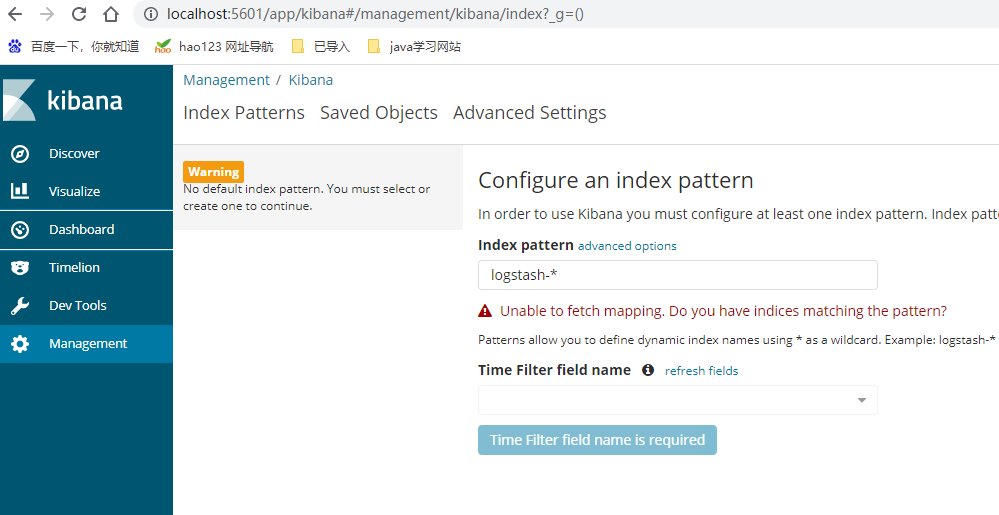Click the browser address bar URL
The width and height of the screenshot is (999, 515).
pyautogui.click(x=375, y=14)
